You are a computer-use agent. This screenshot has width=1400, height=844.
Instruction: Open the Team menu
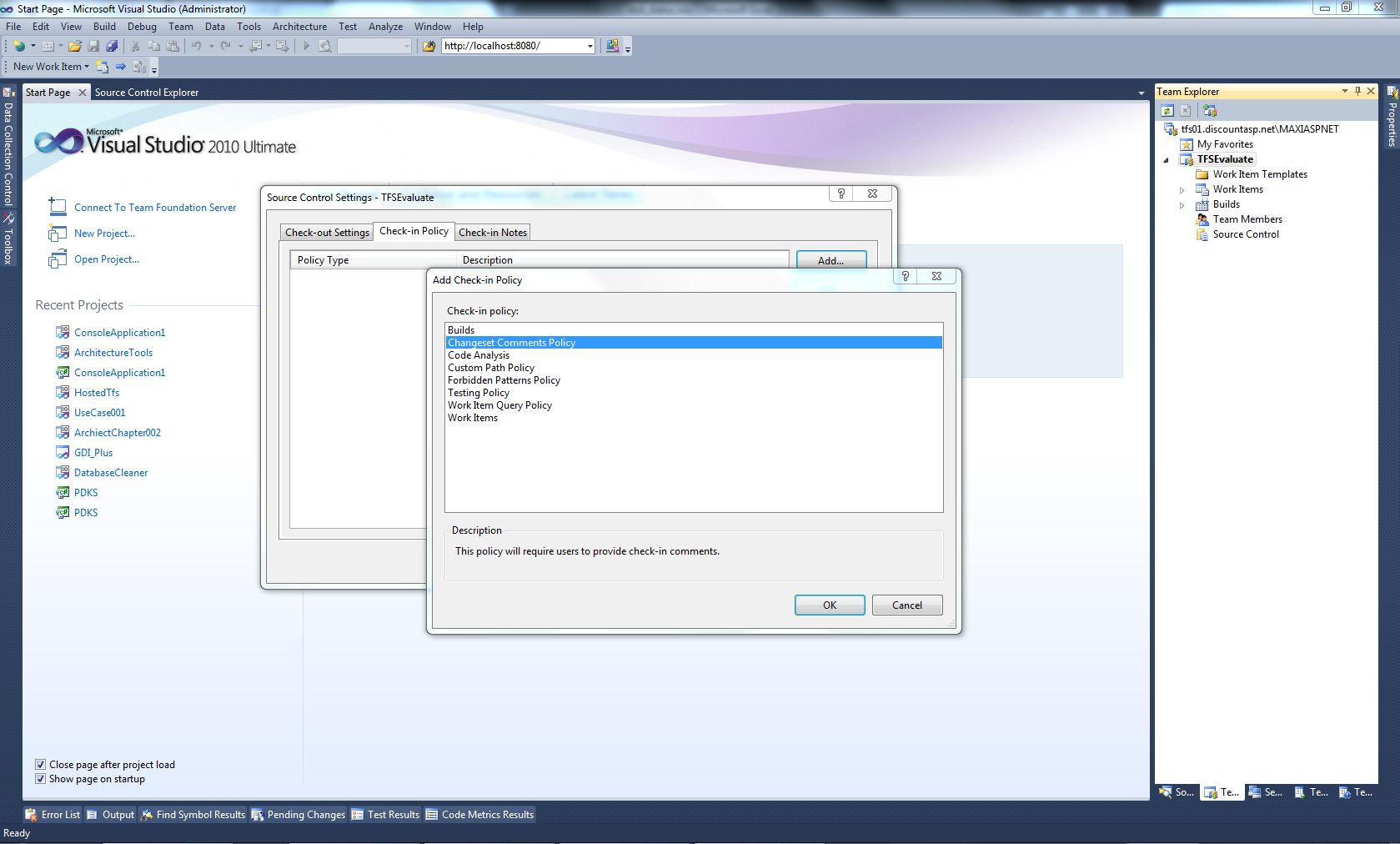[180, 27]
